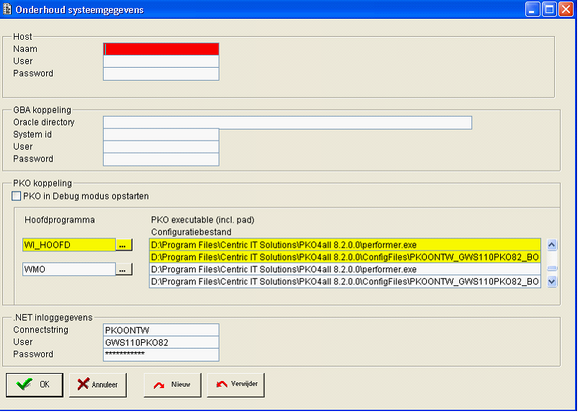578x412 pixels.
Task: Click the window's title bar icon
Action: (x=7, y=10)
